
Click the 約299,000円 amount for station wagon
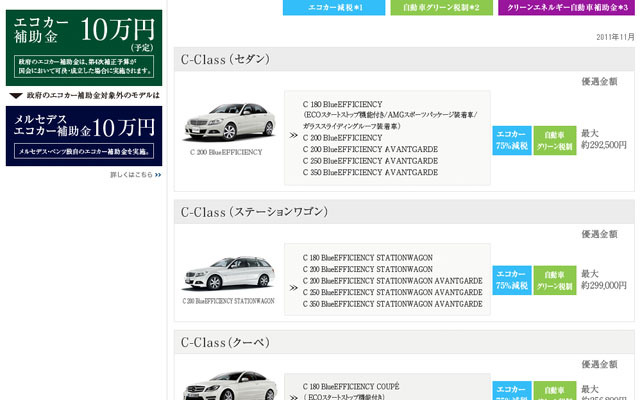604,285
